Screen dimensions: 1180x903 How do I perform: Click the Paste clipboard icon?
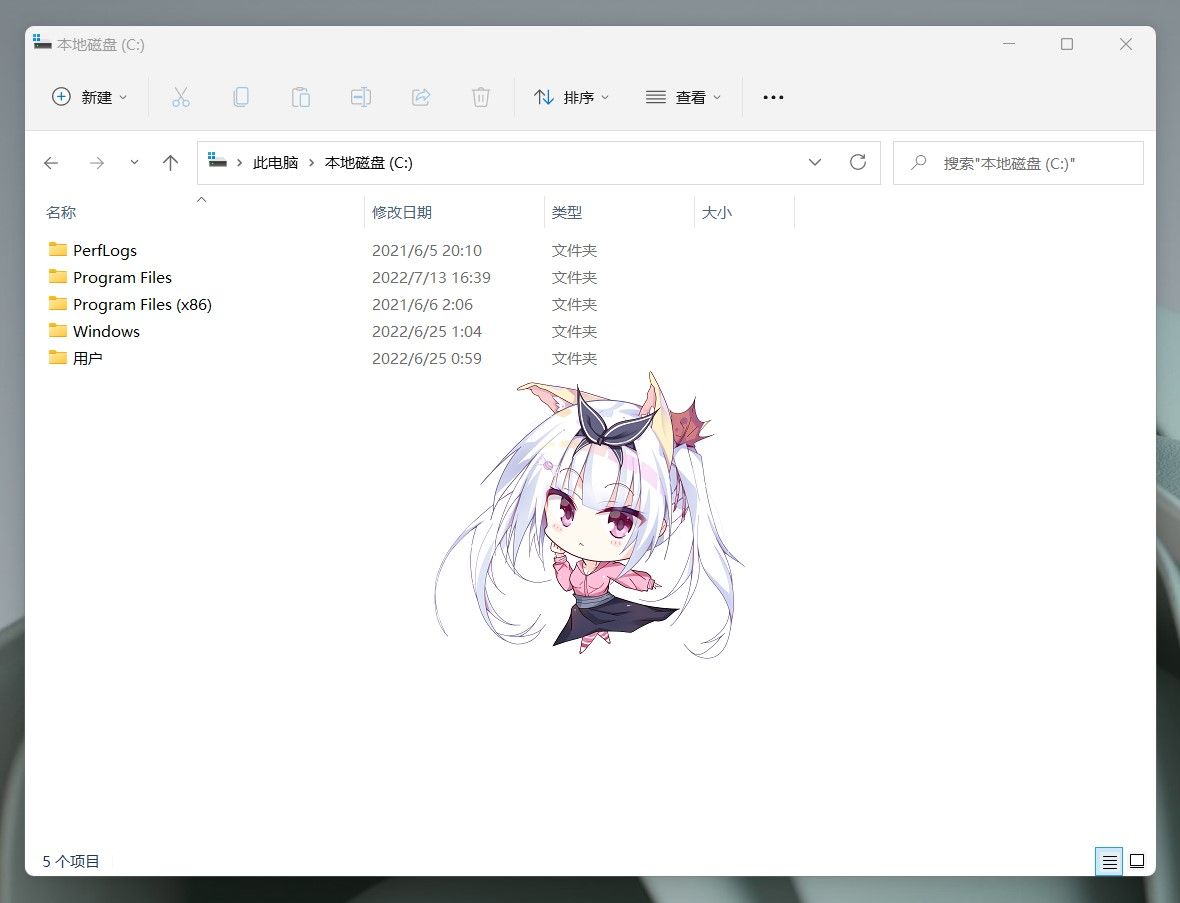point(301,97)
